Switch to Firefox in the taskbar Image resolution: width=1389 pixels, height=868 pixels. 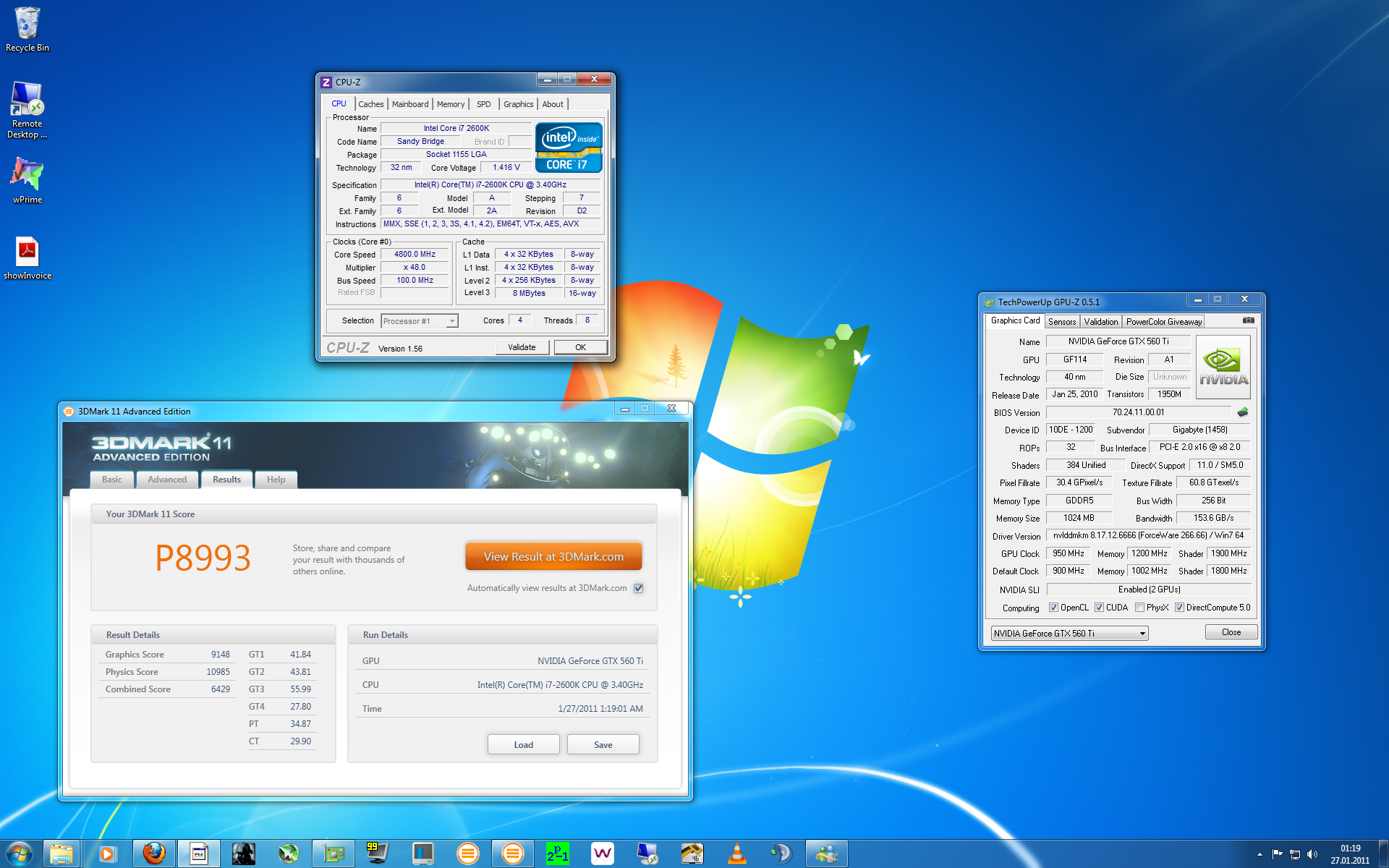pos(154,854)
